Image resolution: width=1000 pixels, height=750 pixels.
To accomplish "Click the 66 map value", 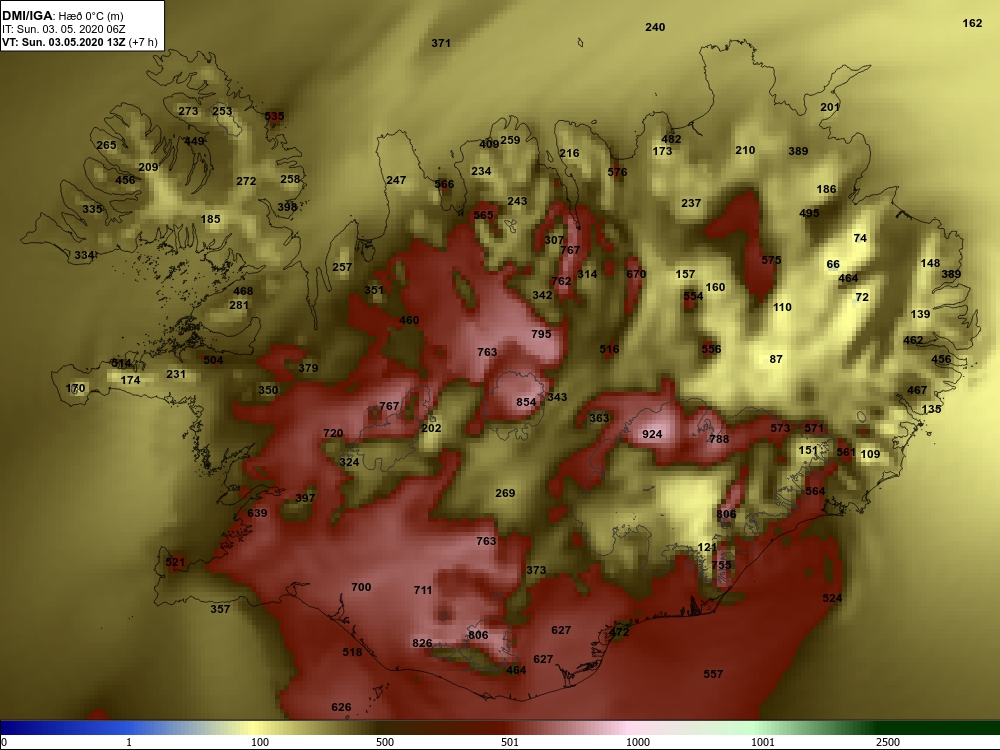I will click(833, 264).
